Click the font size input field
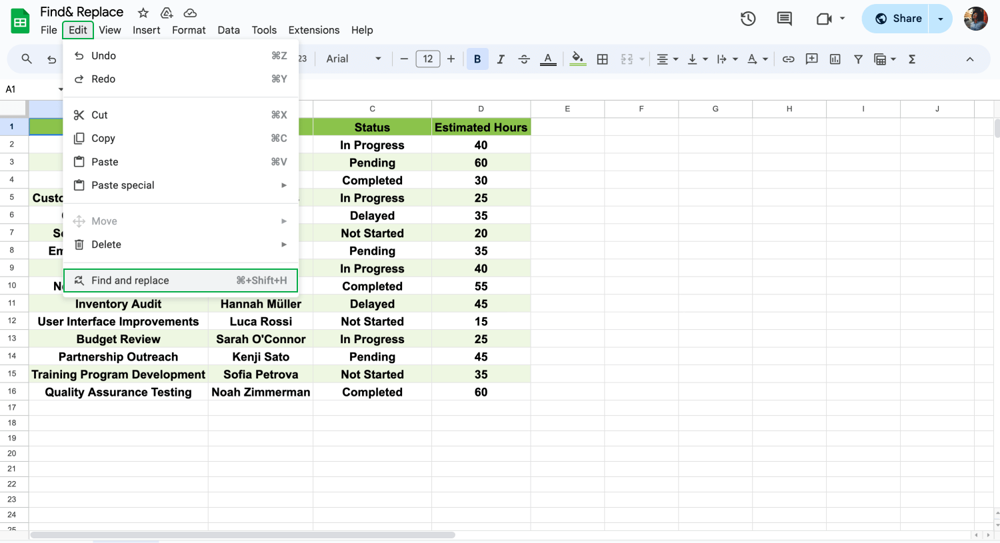1000x543 pixels. point(427,59)
